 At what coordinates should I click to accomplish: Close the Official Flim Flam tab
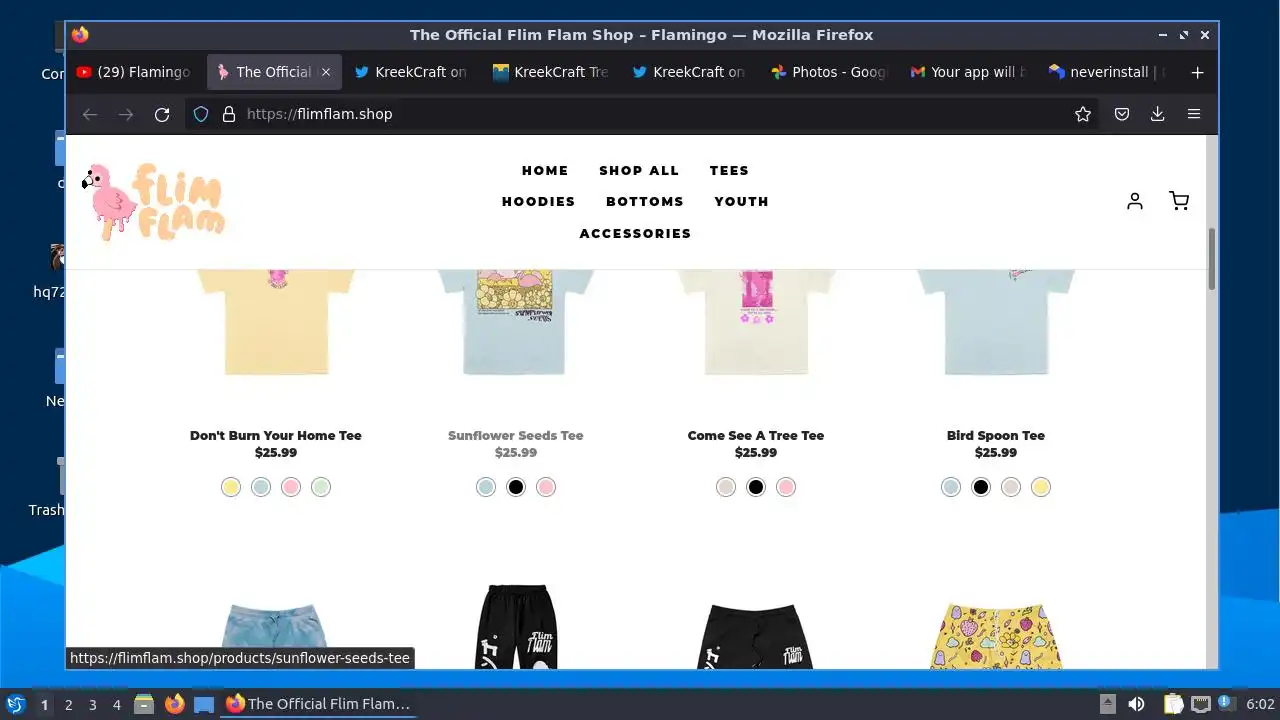tap(325, 72)
